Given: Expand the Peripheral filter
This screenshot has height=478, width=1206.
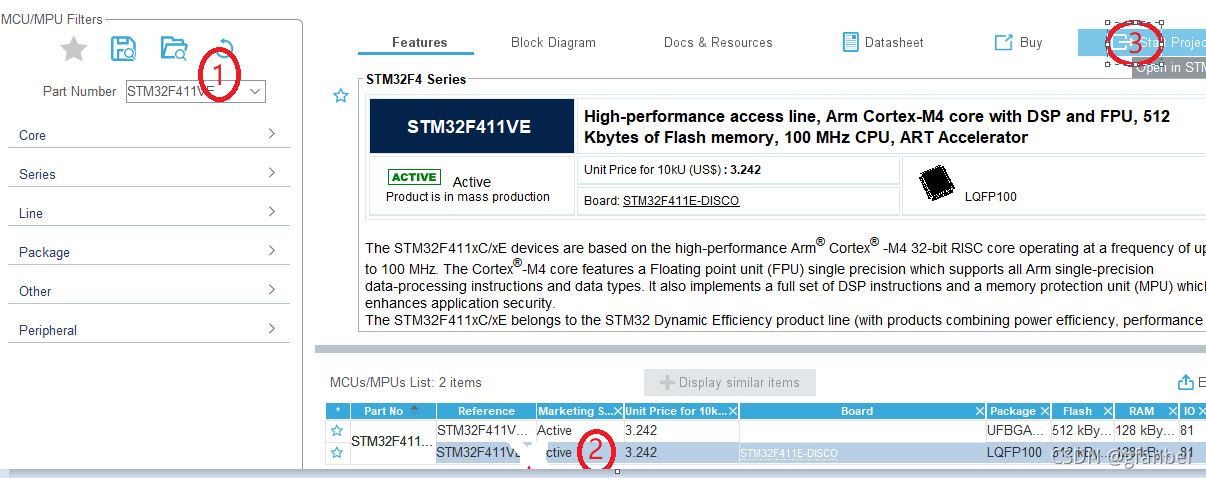Looking at the screenshot, I should (149, 330).
